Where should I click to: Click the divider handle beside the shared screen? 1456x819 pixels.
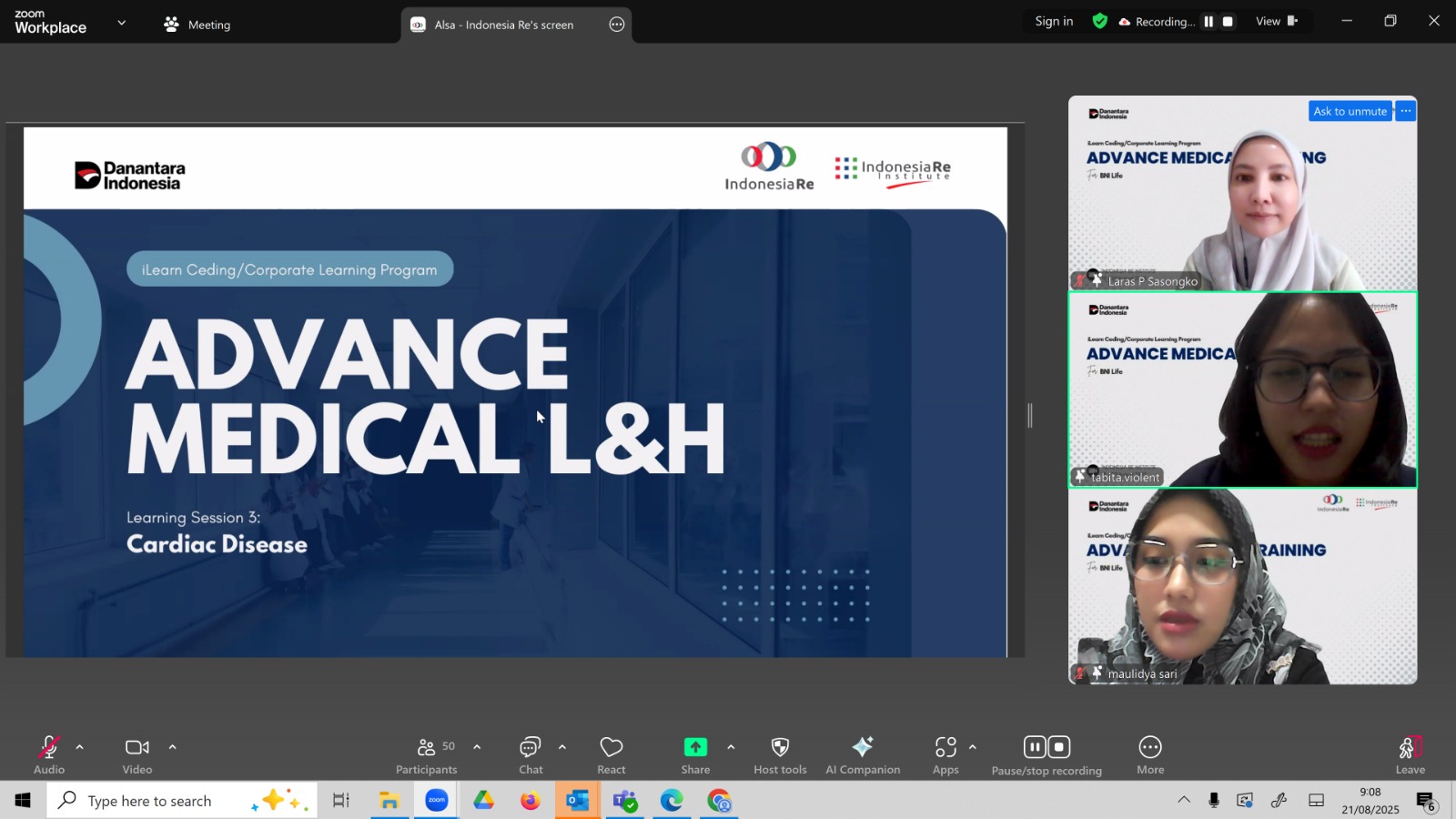[1030, 416]
